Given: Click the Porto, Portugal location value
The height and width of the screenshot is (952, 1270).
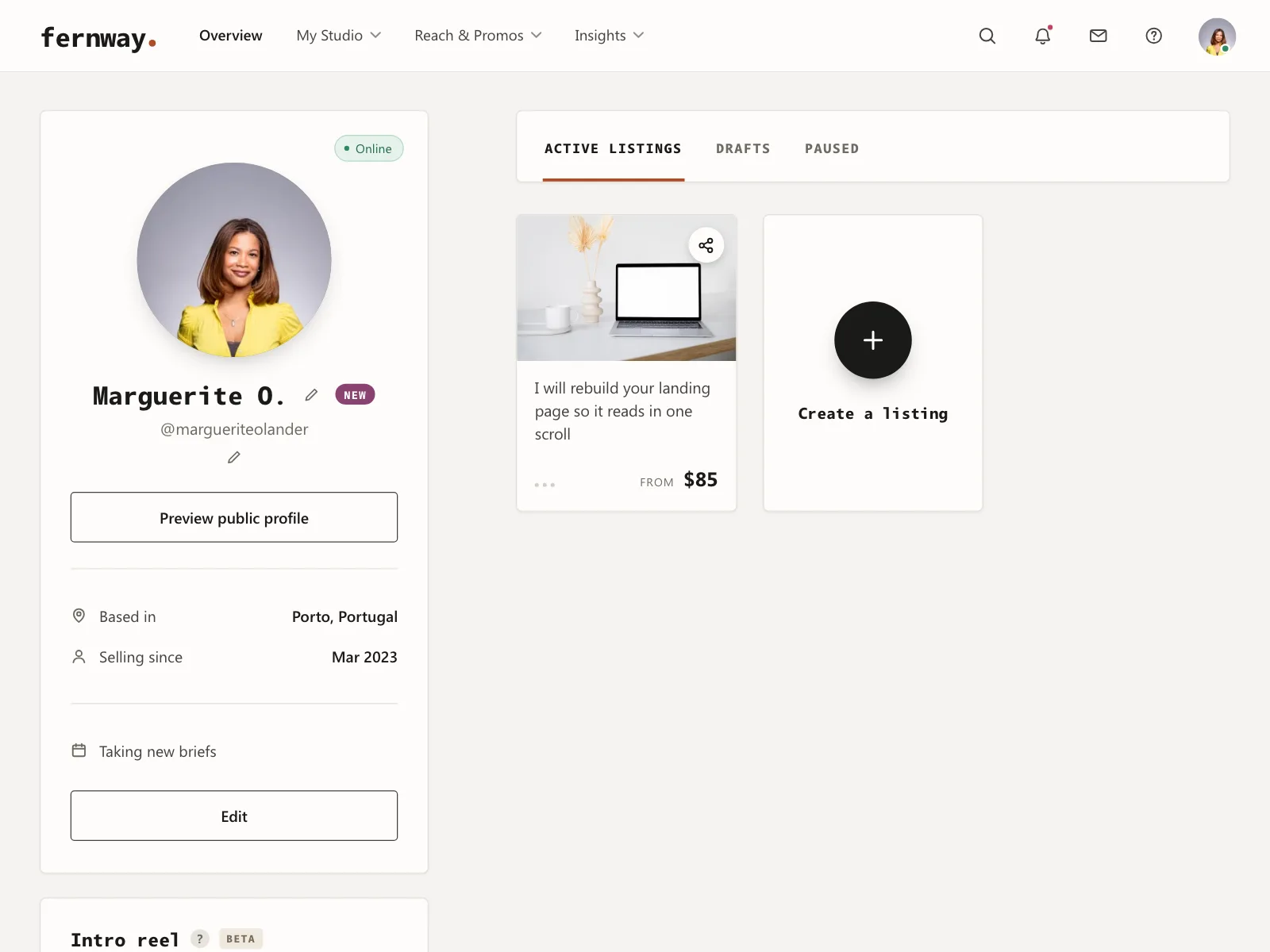Looking at the screenshot, I should [x=344, y=616].
